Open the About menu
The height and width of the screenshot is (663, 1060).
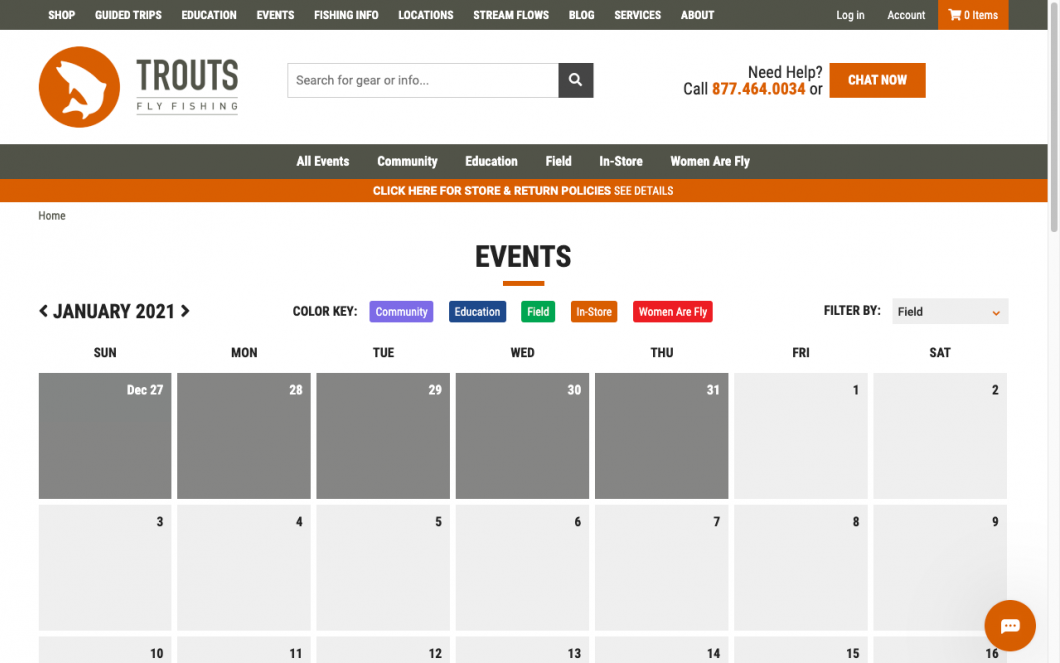pos(697,15)
